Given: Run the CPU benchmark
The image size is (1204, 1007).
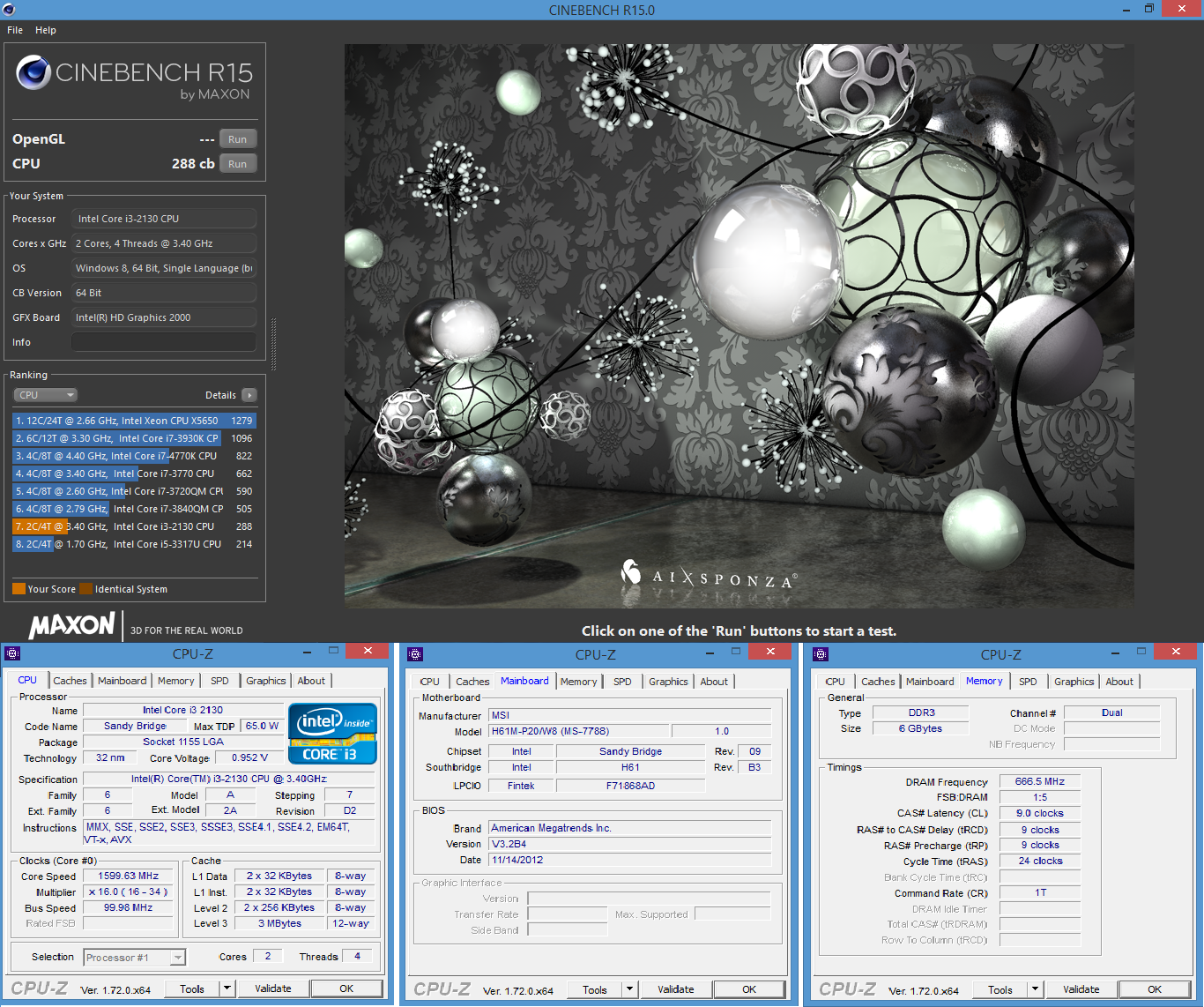Looking at the screenshot, I should tap(238, 164).
